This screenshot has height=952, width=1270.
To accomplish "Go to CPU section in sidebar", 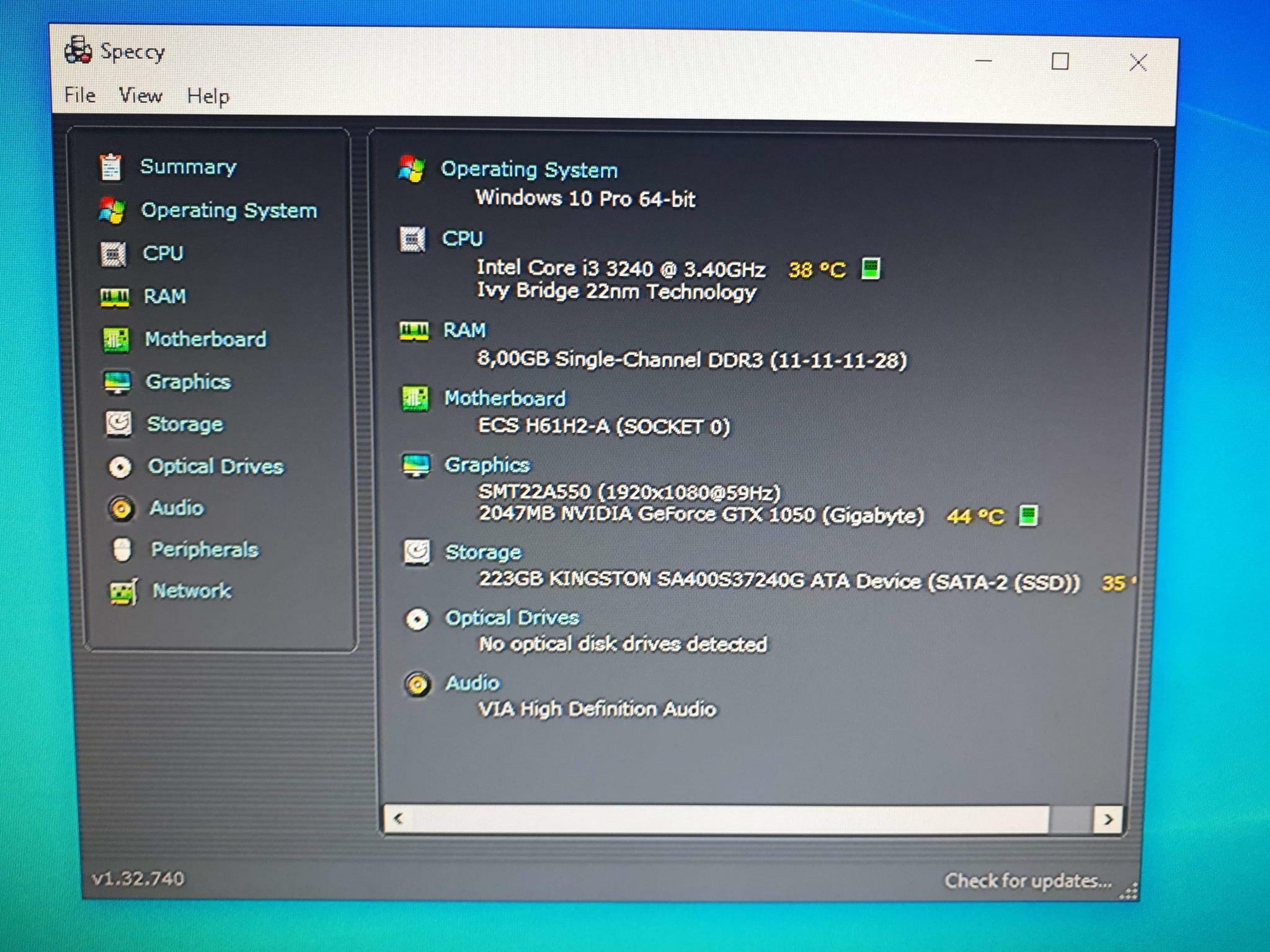I will pos(163,253).
